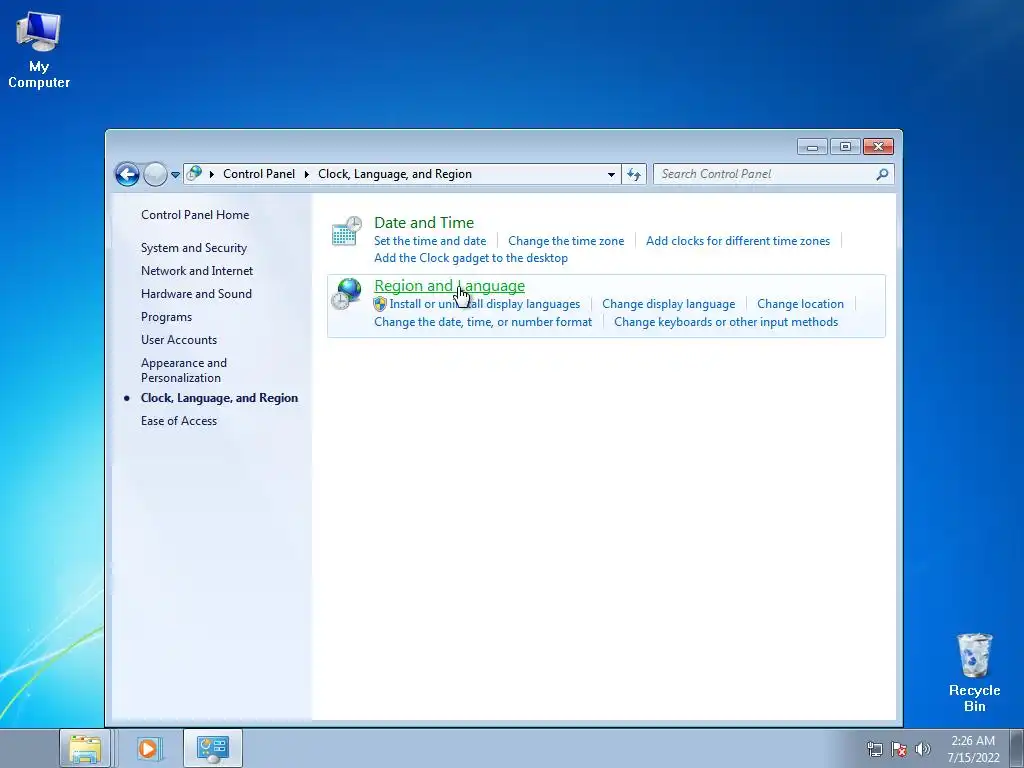Open User Accounts category
This screenshot has height=768, width=1024.
point(178,340)
